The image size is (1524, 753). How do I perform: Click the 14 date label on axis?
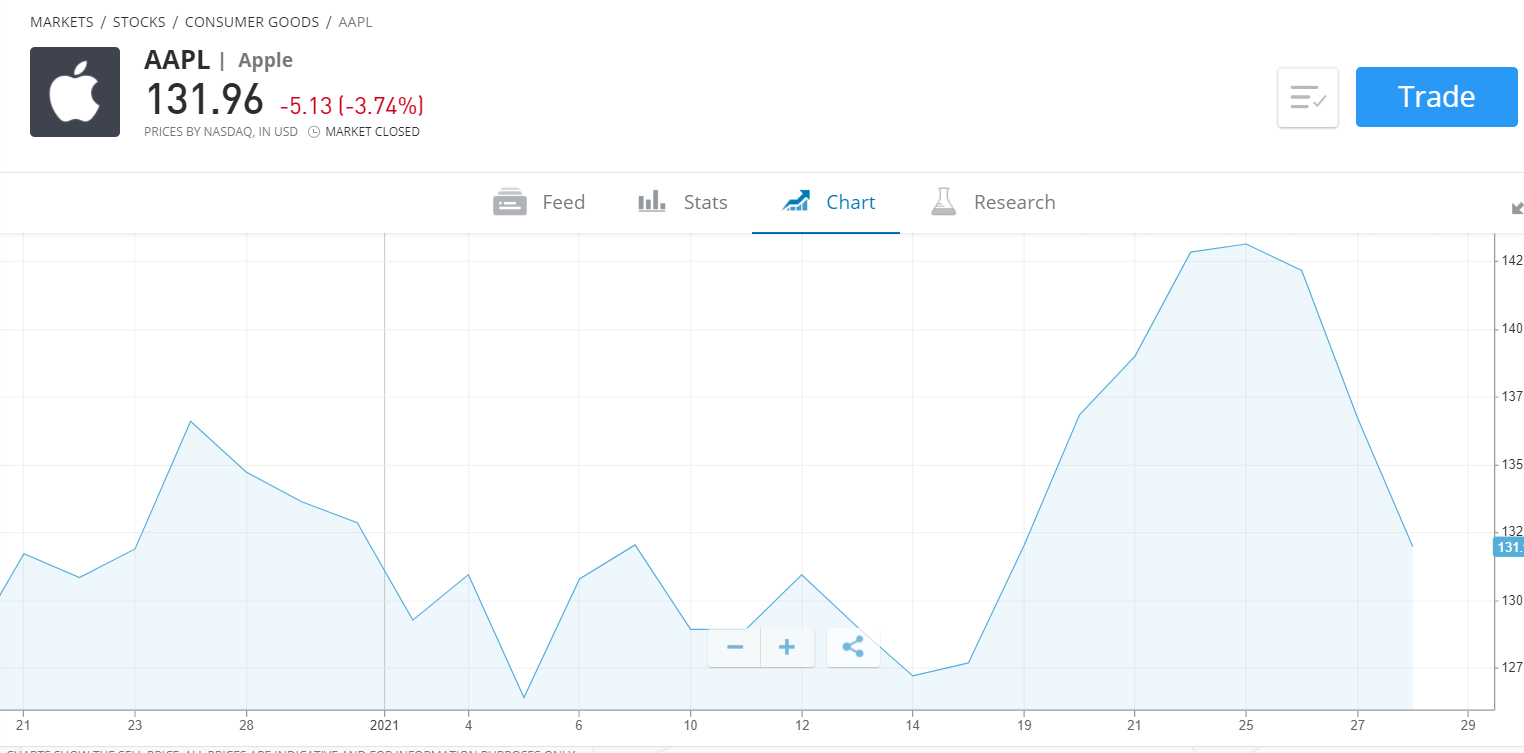coord(913,725)
